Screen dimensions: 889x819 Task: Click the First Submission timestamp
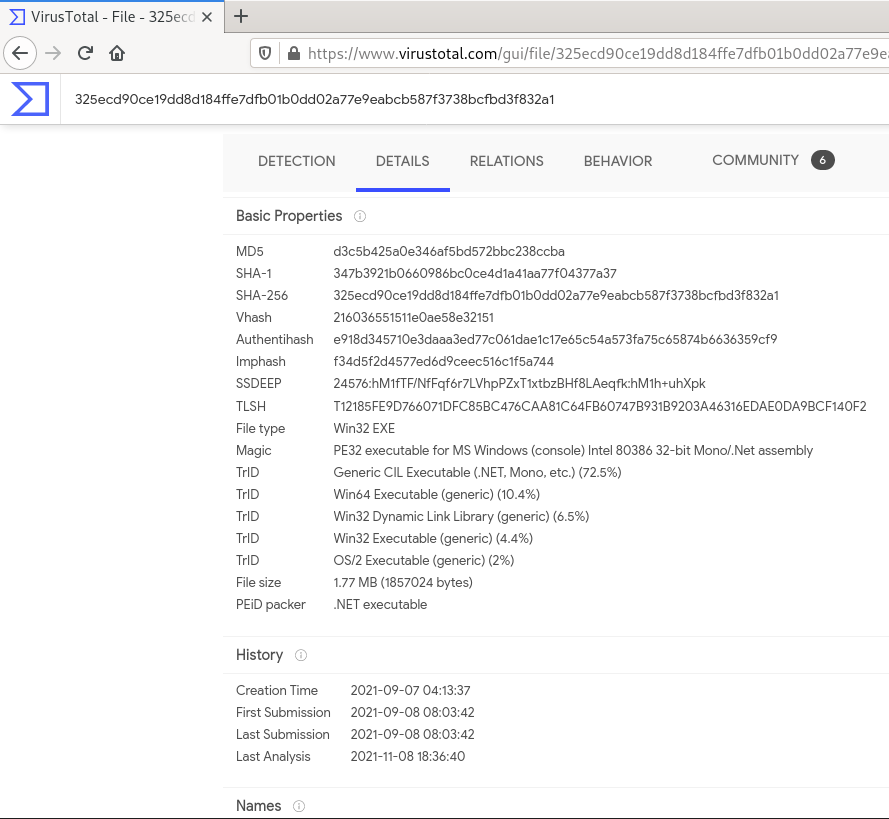(x=412, y=712)
